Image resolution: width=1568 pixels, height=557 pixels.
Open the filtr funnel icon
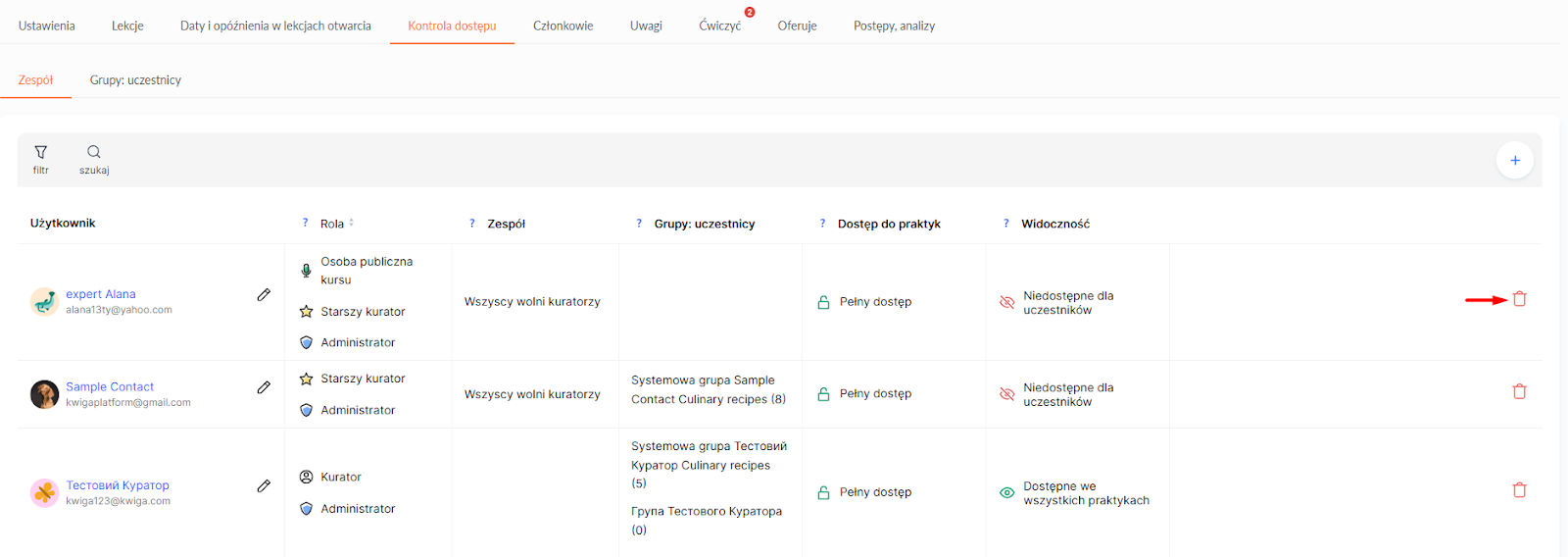point(40,152)
